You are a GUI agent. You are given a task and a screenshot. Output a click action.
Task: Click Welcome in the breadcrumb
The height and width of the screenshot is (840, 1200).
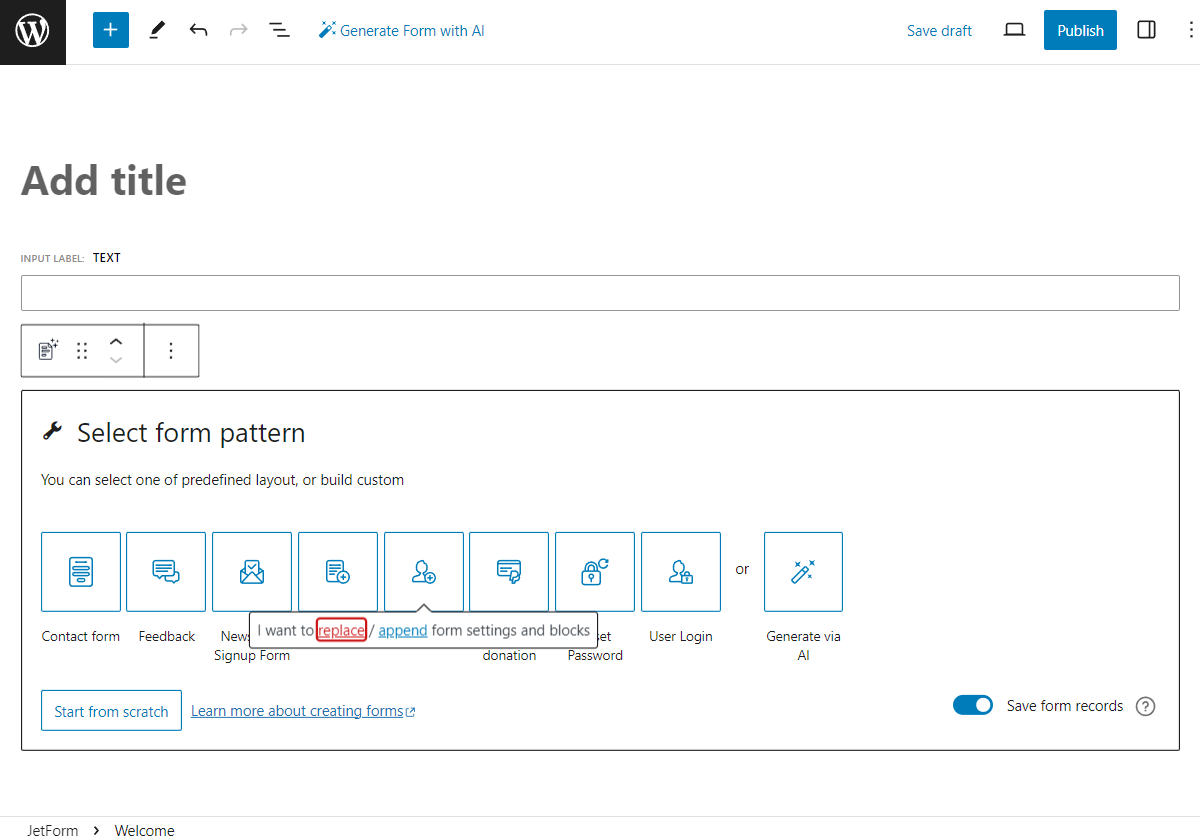point(144,830)
